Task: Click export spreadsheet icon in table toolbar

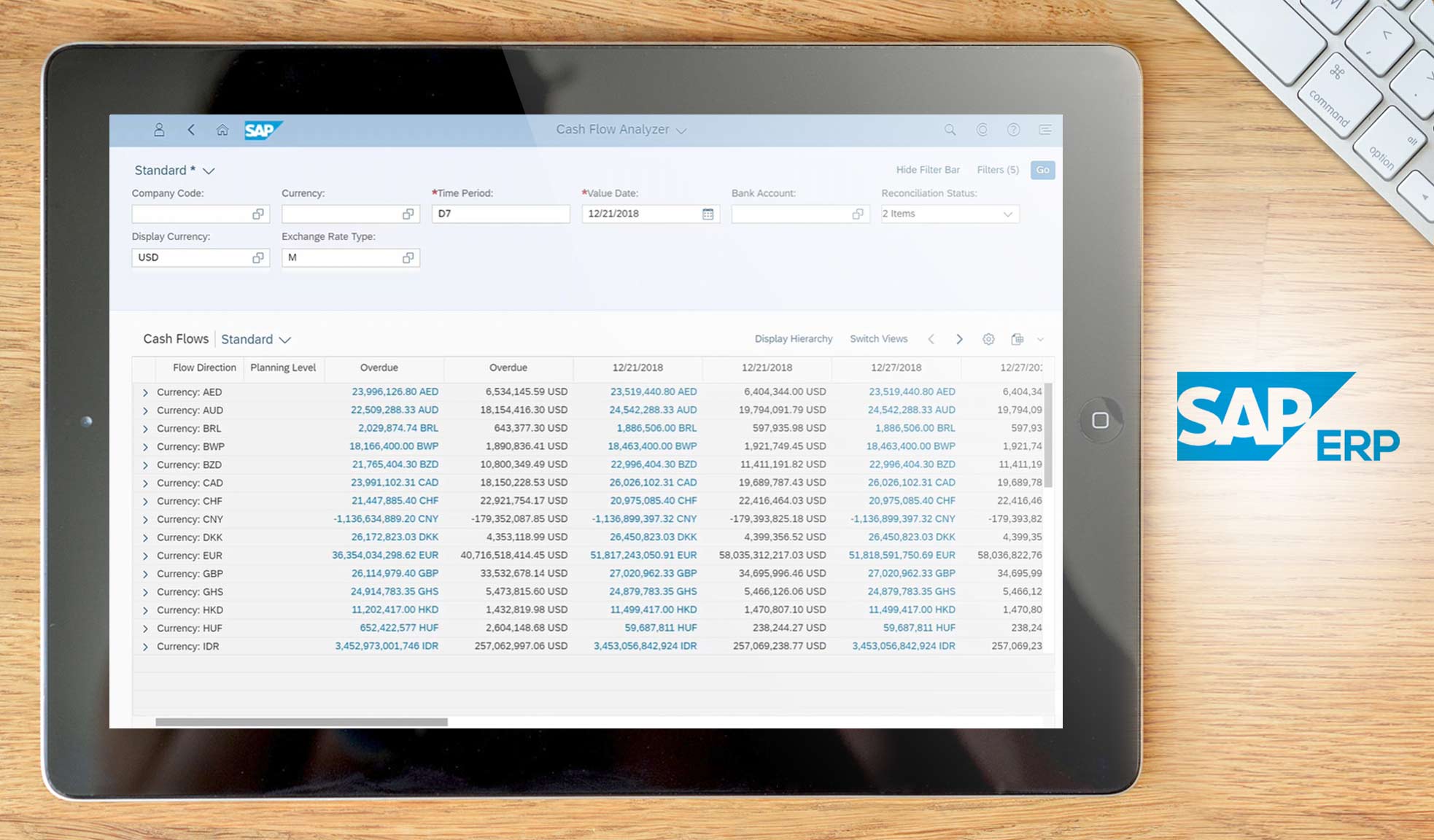Action: (x=1018, y=339)
